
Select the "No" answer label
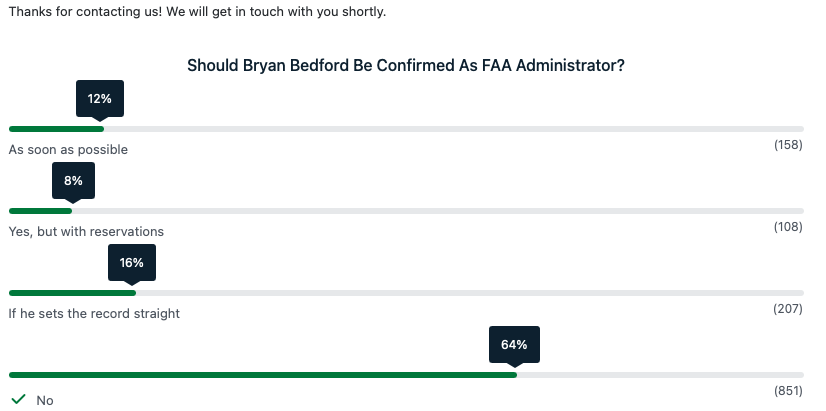(x=45, y=400)
